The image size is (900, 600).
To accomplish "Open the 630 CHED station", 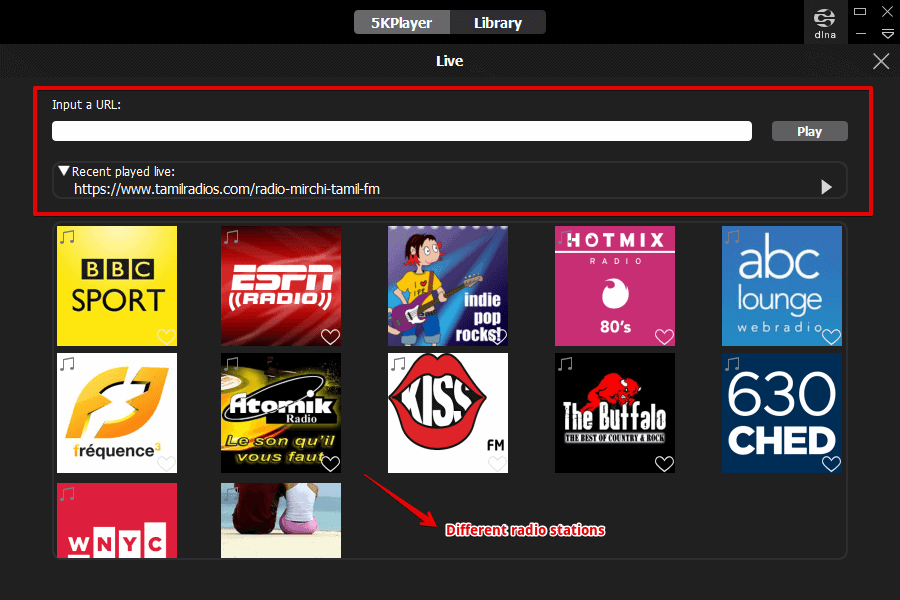I will (x=782, y=413).
